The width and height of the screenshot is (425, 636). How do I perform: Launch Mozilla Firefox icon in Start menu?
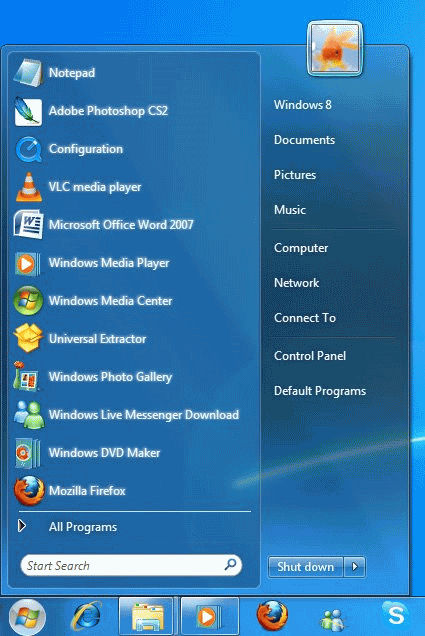[29, 491]
